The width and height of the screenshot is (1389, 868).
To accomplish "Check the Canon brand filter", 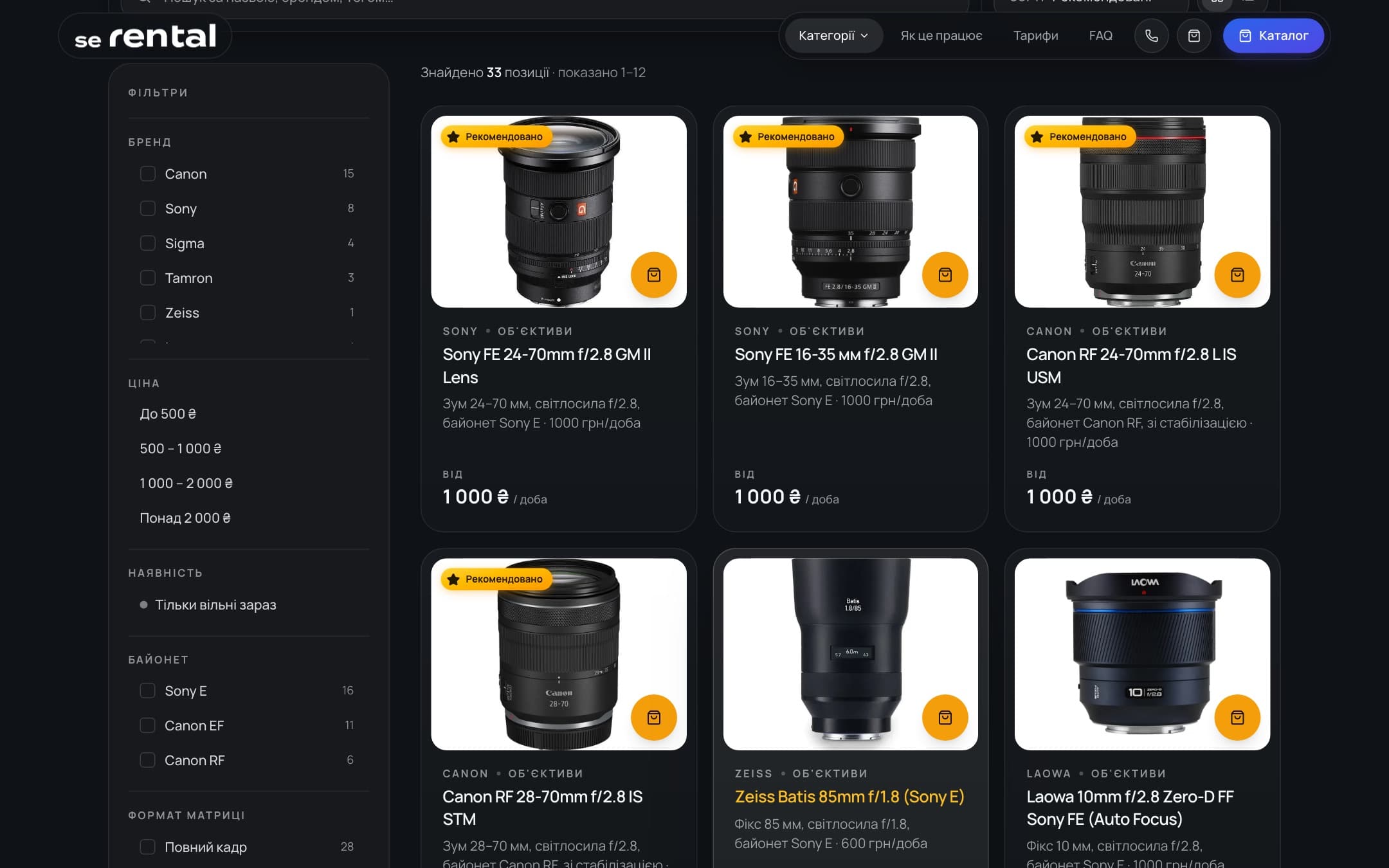I will point(148,174).
